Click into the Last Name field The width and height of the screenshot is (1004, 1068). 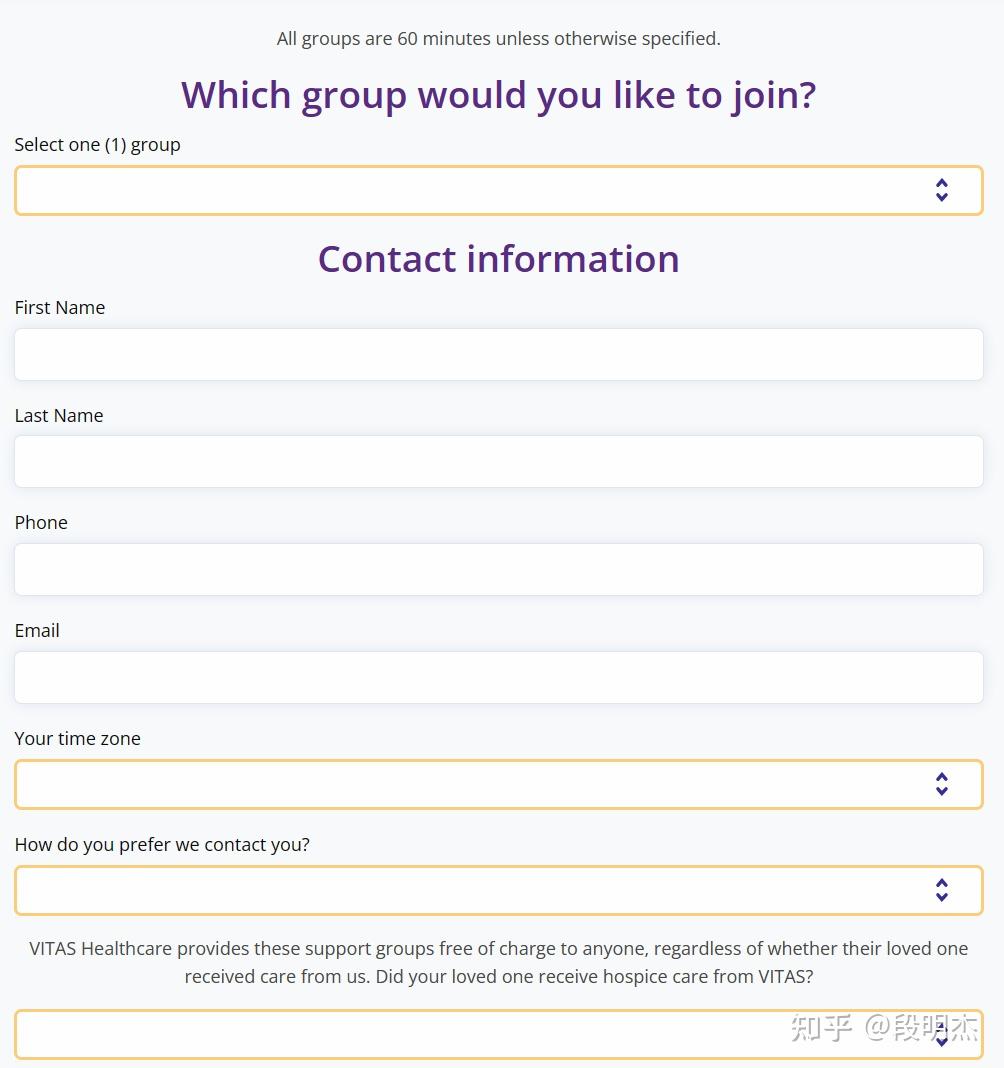[x=498, y=461]
